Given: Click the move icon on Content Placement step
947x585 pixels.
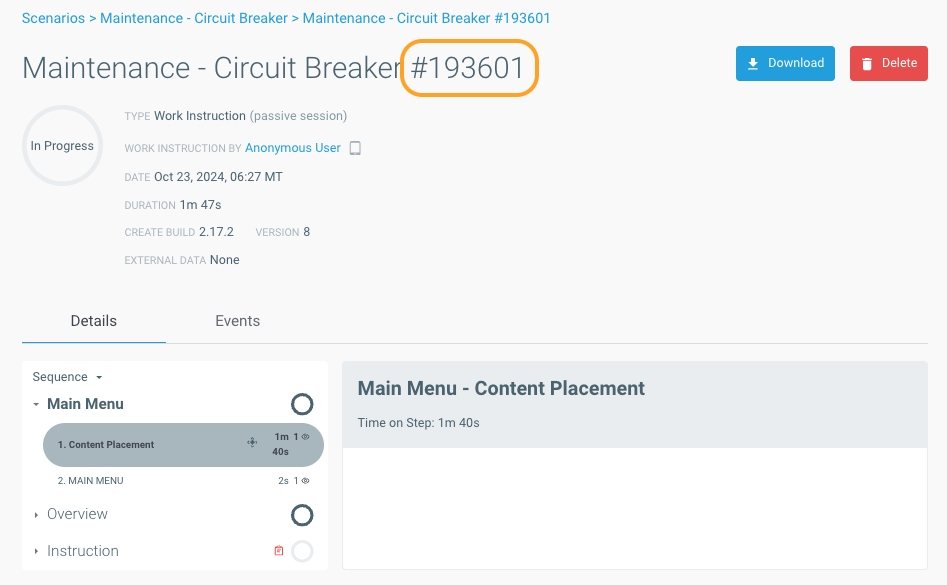Looking at the screenshot, I should click(252, 441).
